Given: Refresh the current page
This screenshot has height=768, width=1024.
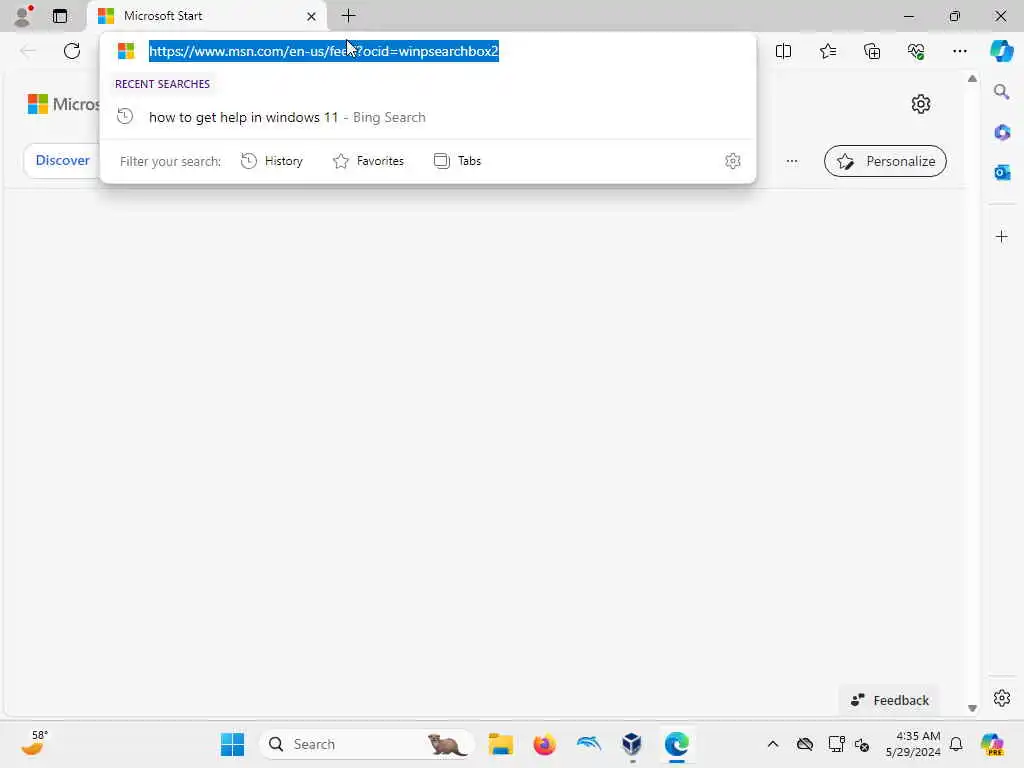Looking at the screenshot, I should coord(72,51).
